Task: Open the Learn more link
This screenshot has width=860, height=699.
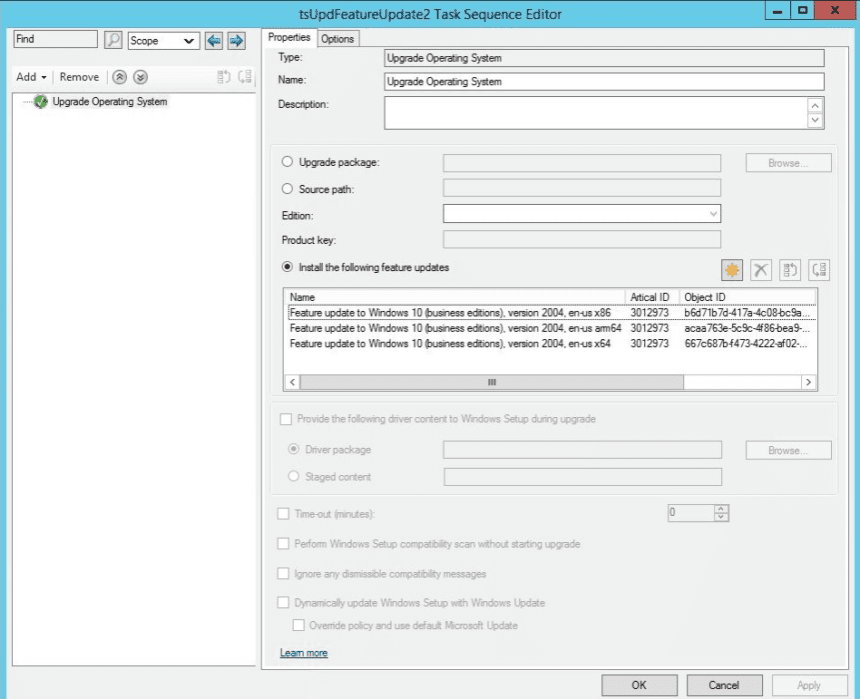Action: pyautogui.click(x=303, y=652)
